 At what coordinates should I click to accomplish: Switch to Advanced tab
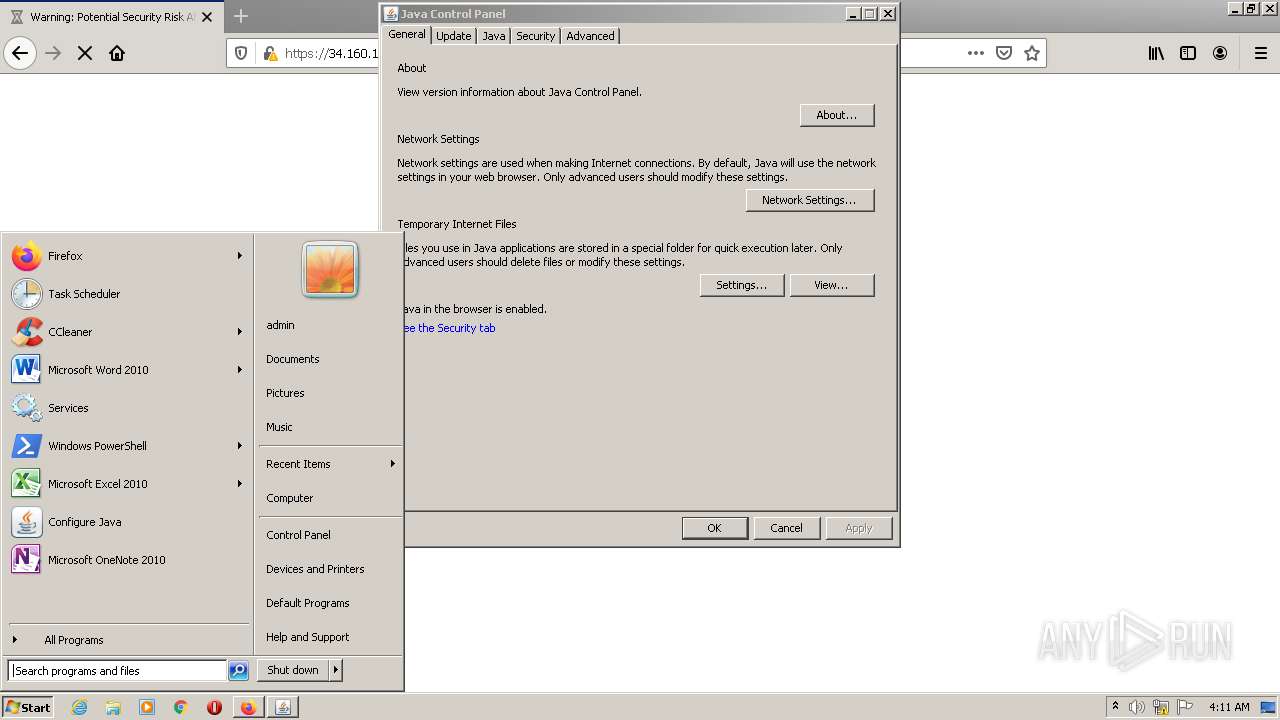click(590, 36)
